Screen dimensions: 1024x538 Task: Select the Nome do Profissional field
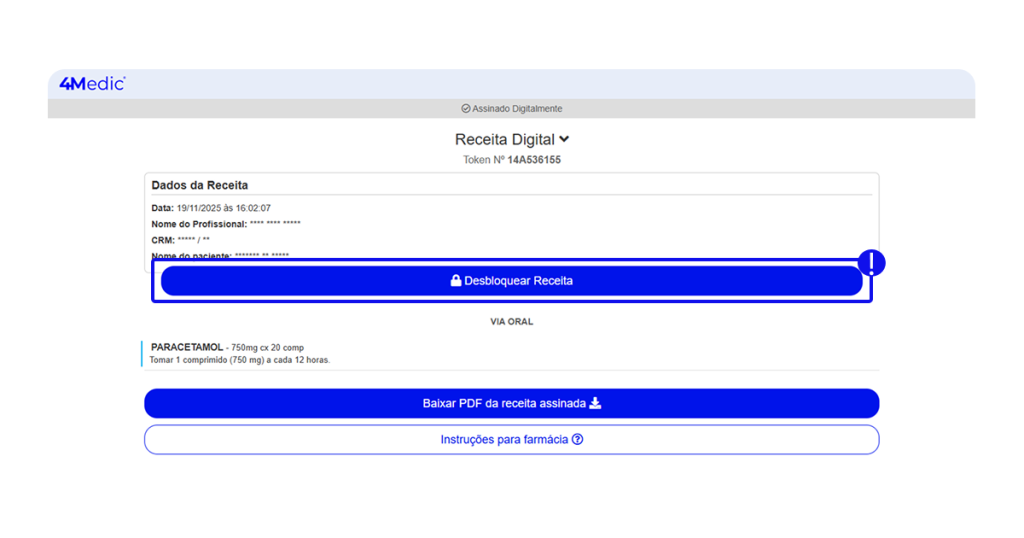[x=226, y=224]
